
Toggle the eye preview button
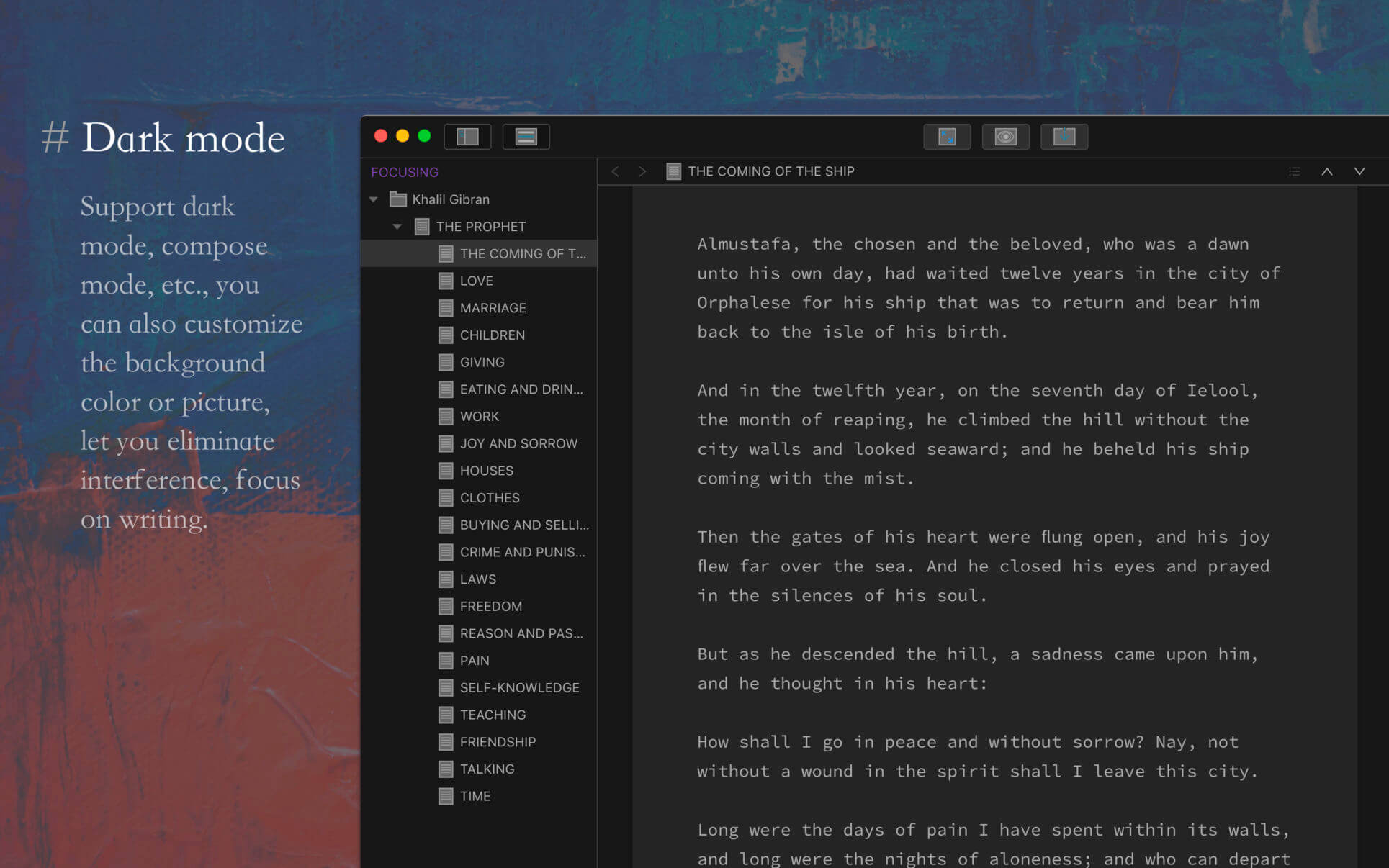[1005, 137]
